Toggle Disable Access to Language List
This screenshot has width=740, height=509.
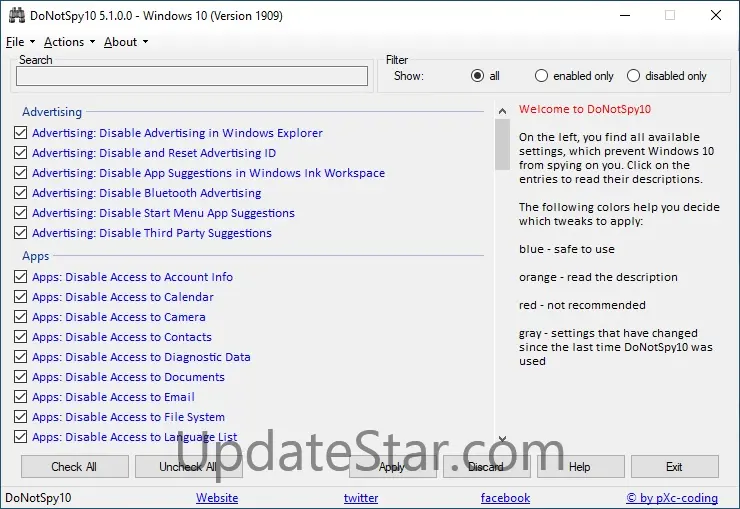click(x=20, y=437)
